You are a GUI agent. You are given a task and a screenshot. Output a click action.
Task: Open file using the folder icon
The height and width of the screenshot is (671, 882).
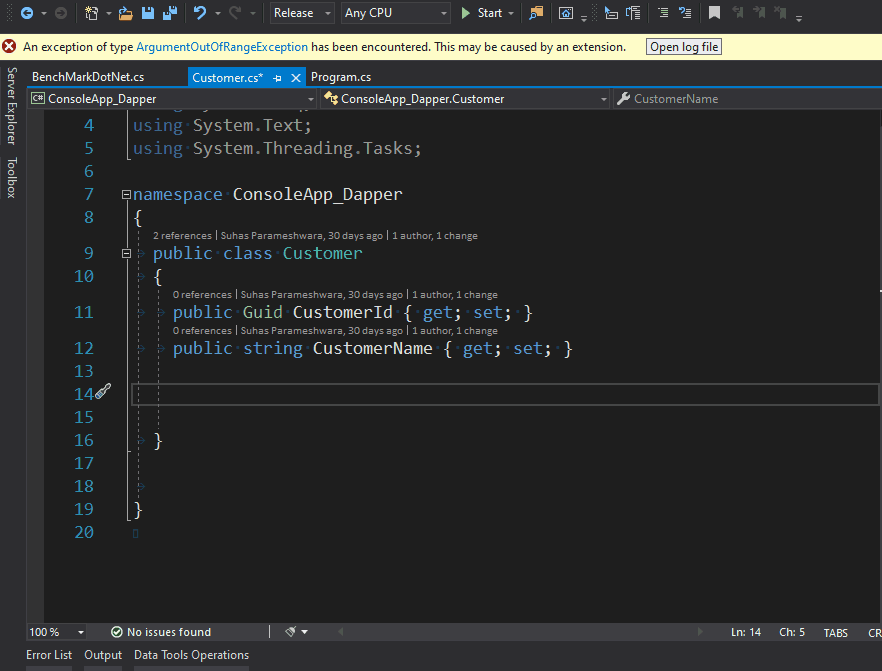[x=125, y=13]
